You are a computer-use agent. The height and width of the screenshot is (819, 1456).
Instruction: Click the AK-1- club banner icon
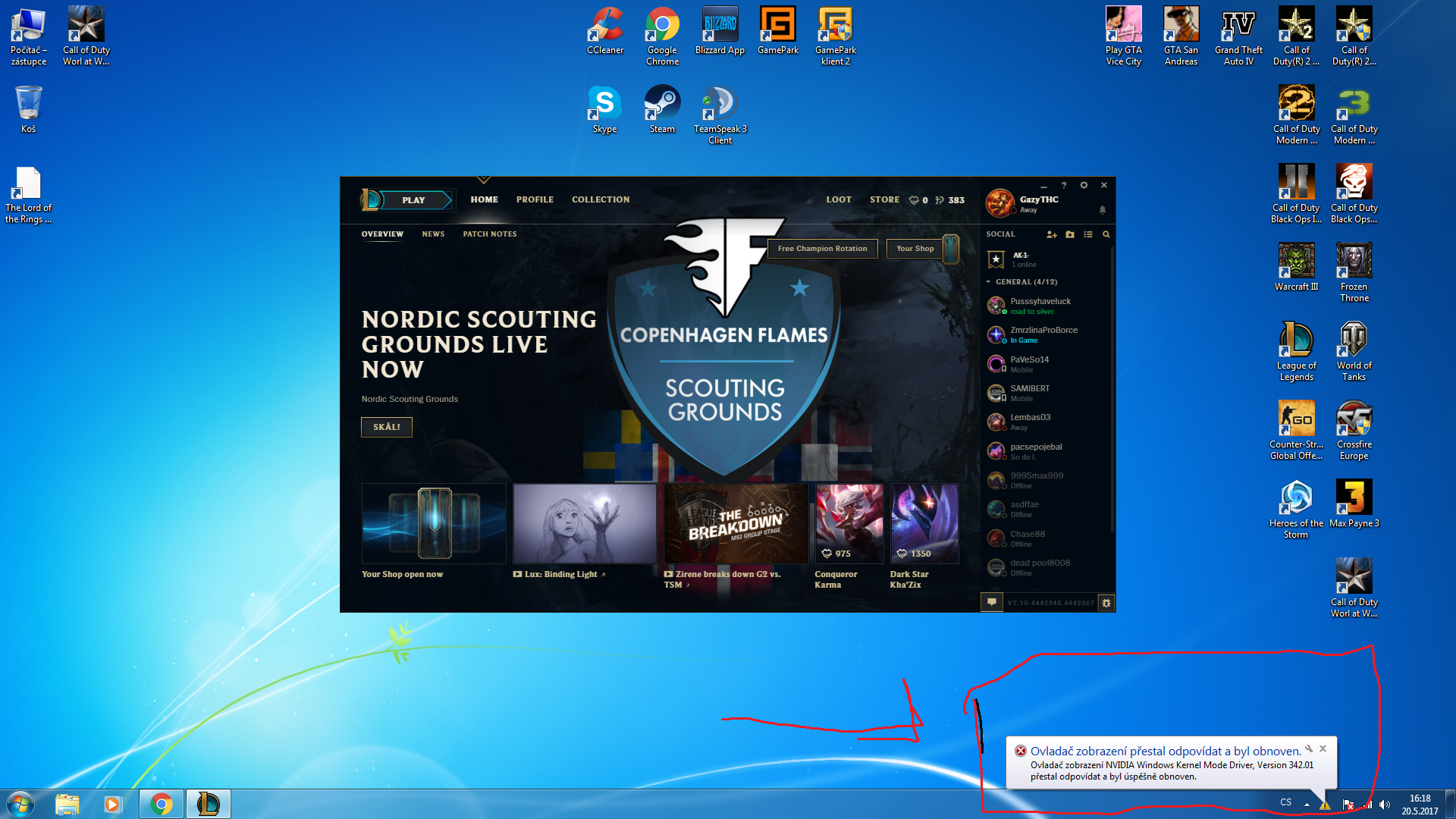coord(996,259)
